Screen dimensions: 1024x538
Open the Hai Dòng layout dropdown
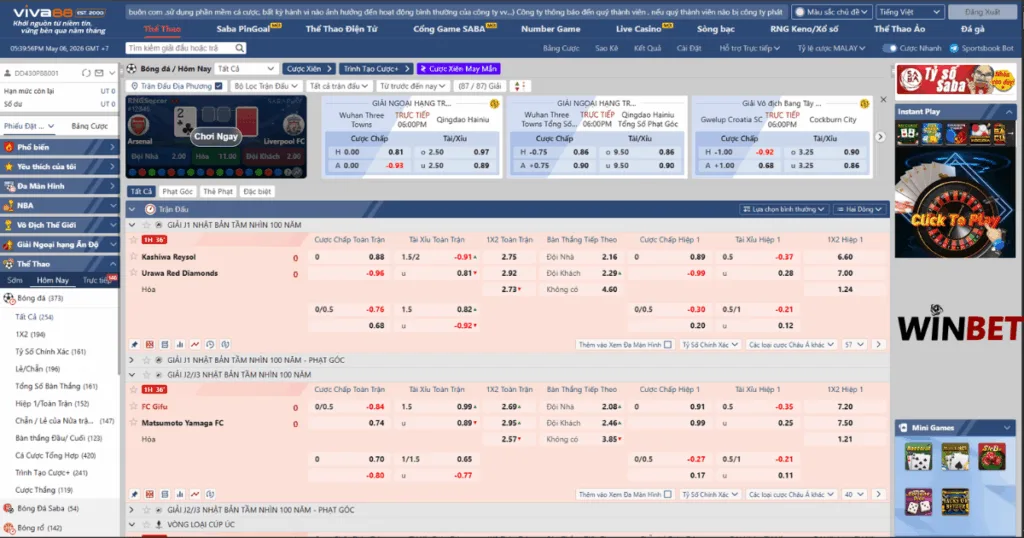coord(859,210)
